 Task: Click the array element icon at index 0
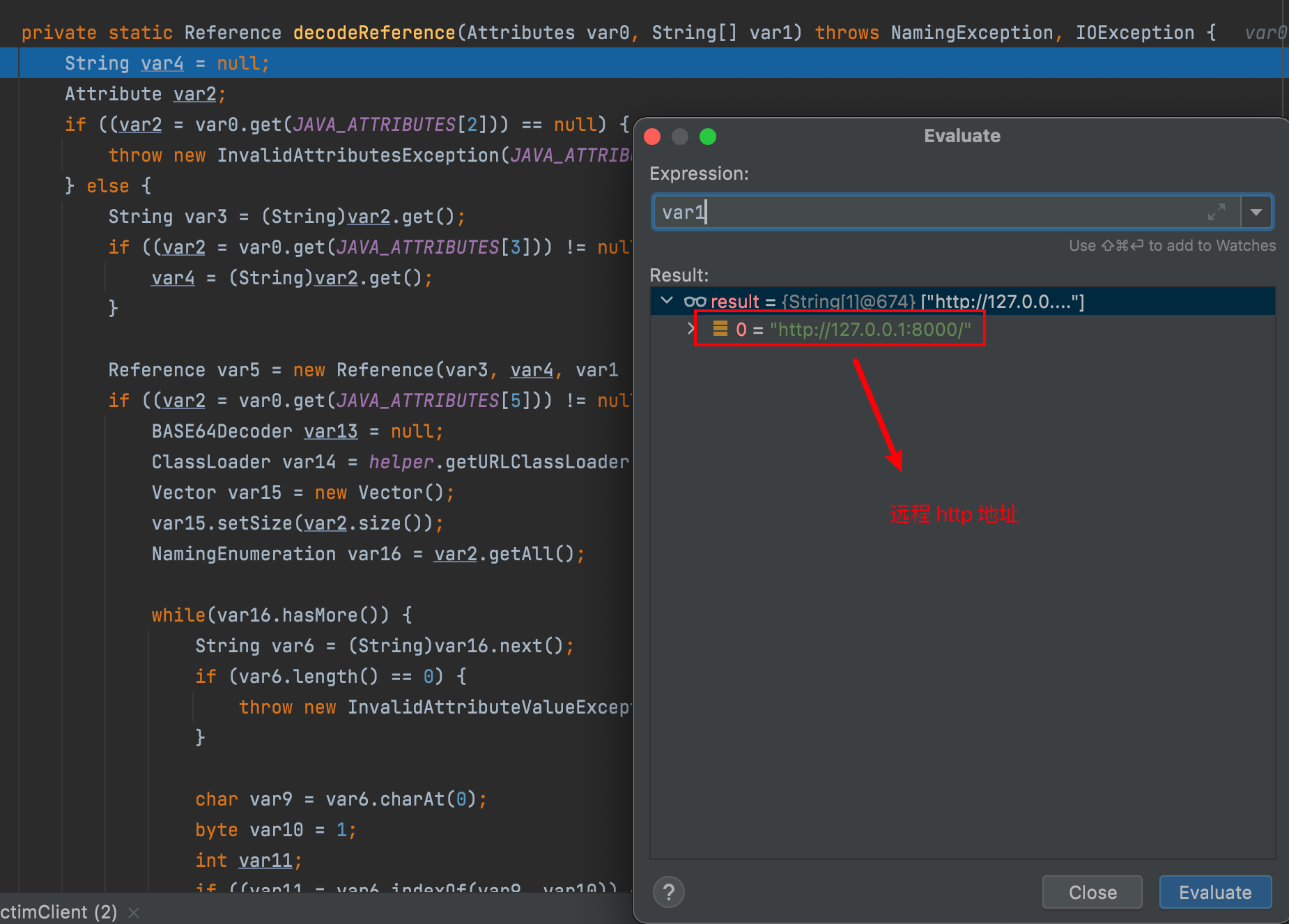[720, 329]
